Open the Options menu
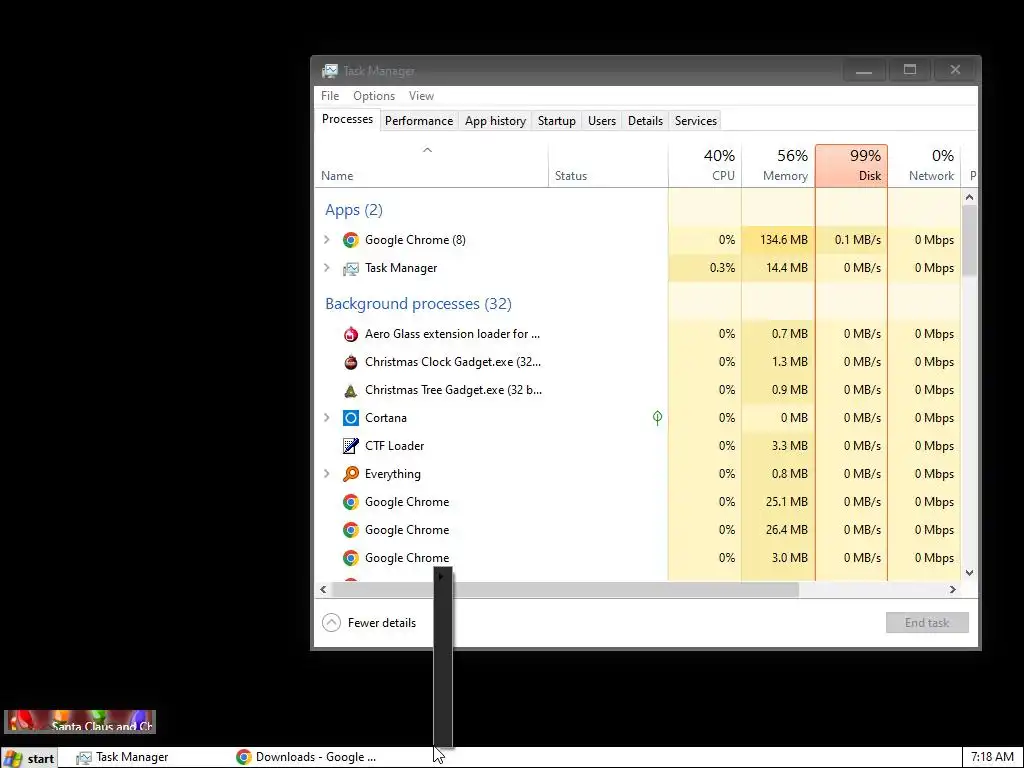 point(374,96)
